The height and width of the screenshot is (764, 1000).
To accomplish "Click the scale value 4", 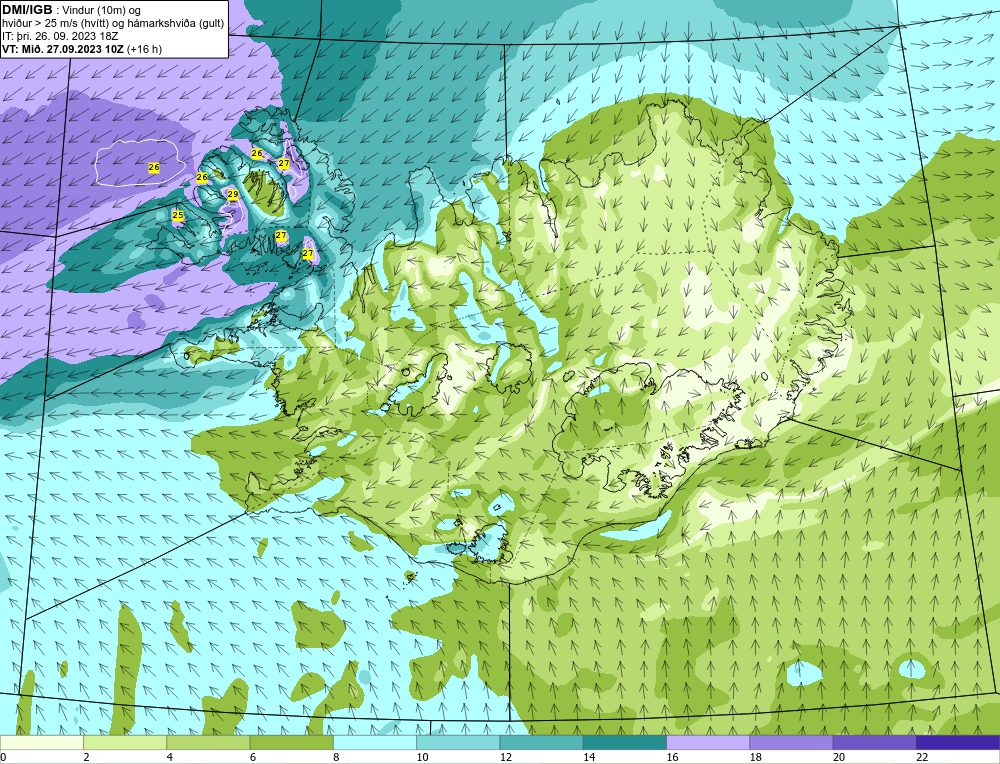I will tap(170, 757).
